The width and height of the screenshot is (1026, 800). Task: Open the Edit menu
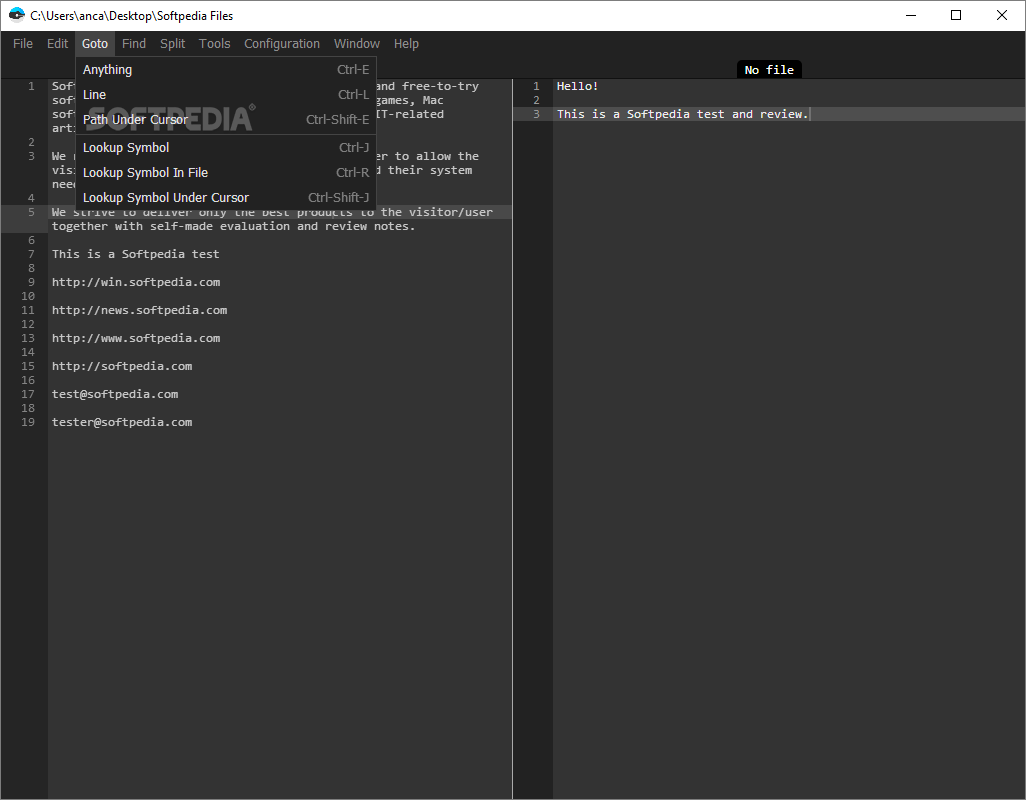click(58, 44)
